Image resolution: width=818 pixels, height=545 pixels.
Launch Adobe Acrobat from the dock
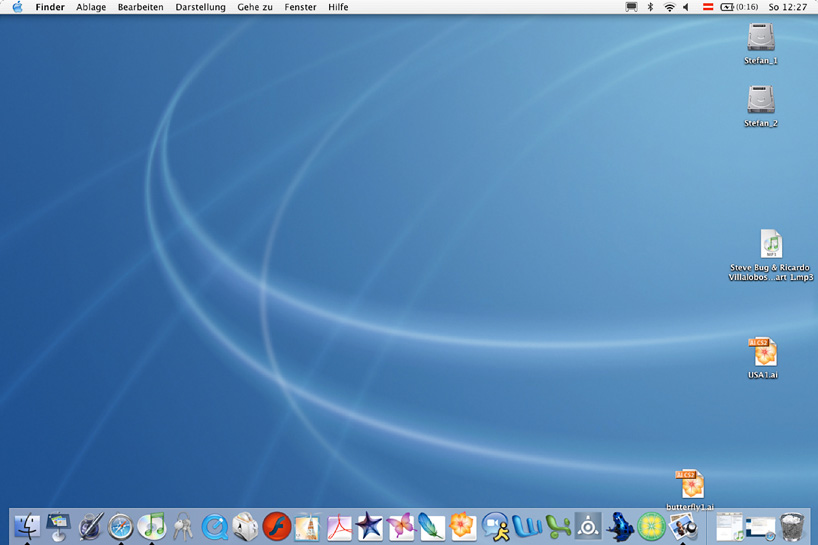click(x=339, y=525)
